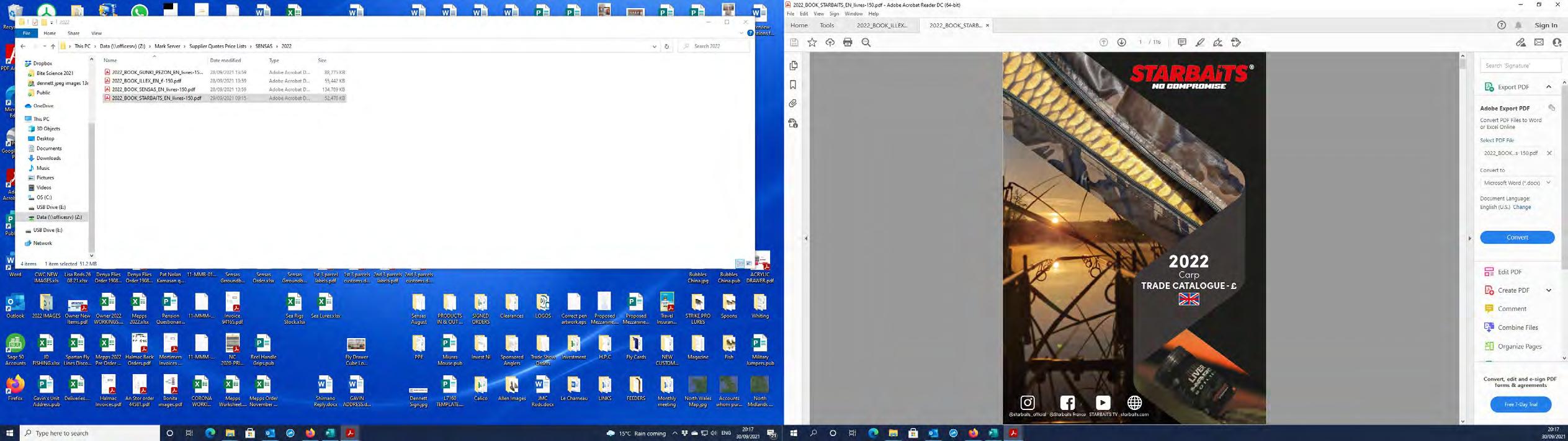Open the Edit PDF tool
Image resolution: width=1568 pixels, height=441 pixels.
[1509, 272]
